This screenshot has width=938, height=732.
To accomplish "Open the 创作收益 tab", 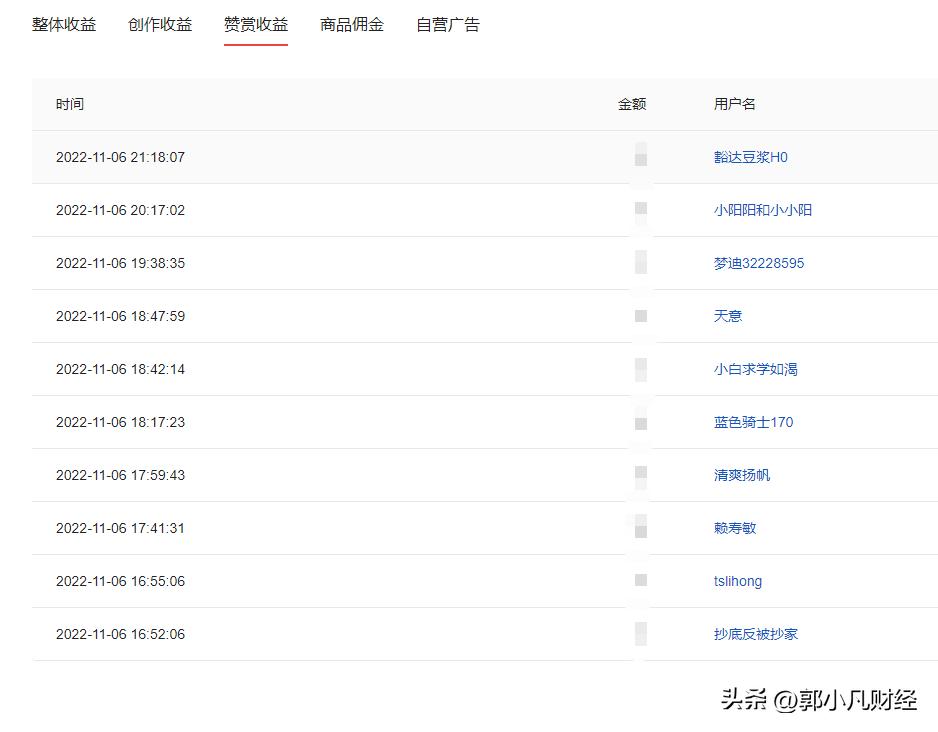I will [x=160, y=25].
